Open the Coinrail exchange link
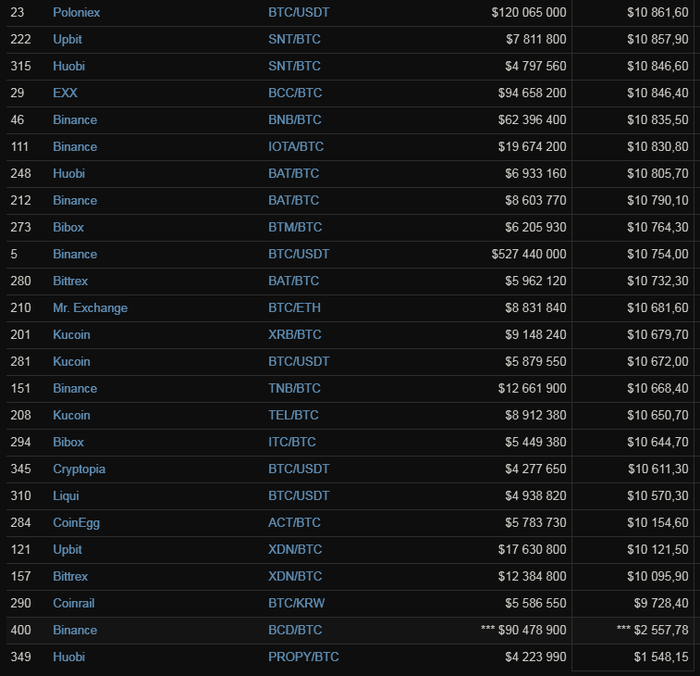Viewport: 700px width, 676px height. tap(74, 604)
